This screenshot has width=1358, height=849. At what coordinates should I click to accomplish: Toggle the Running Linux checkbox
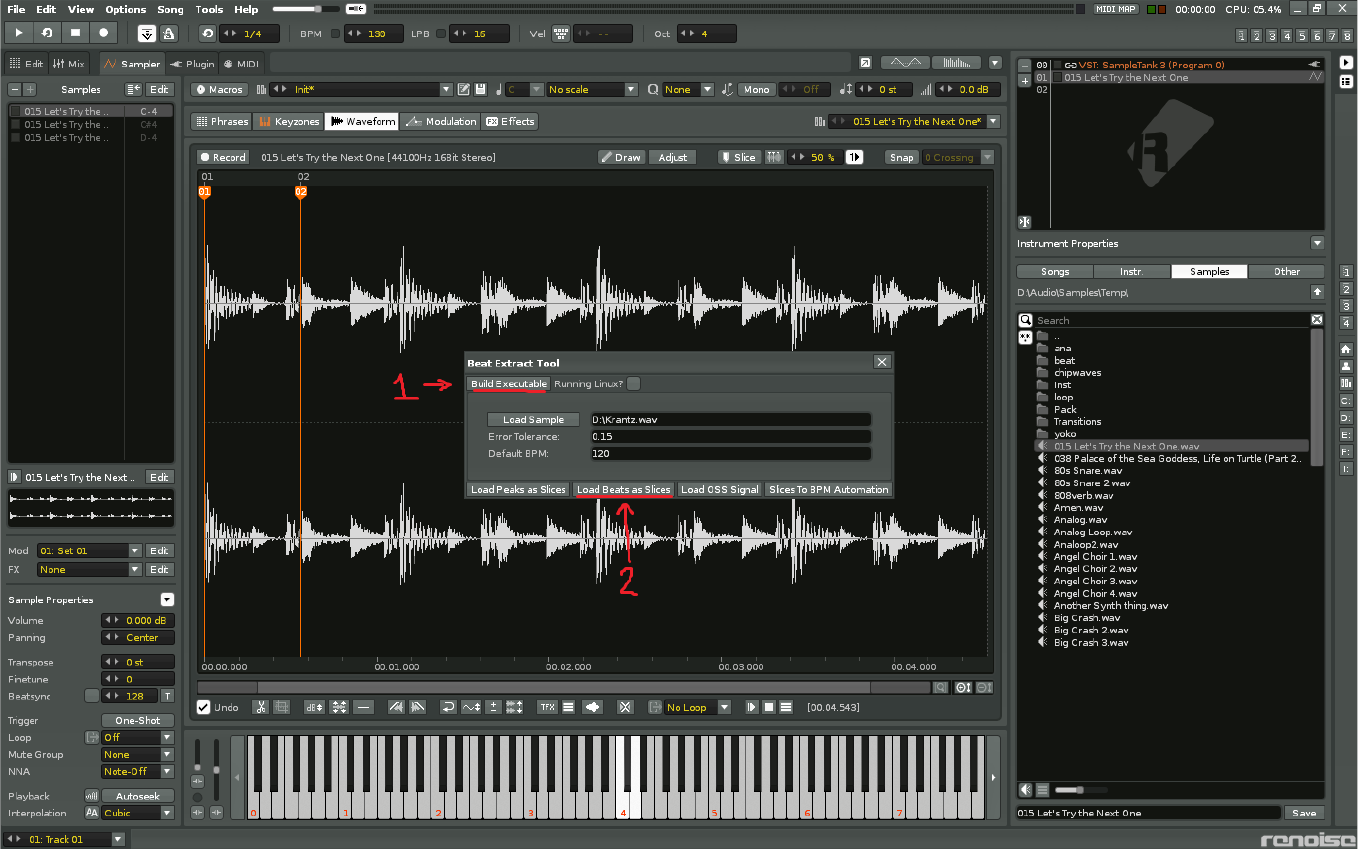[634, 384]
